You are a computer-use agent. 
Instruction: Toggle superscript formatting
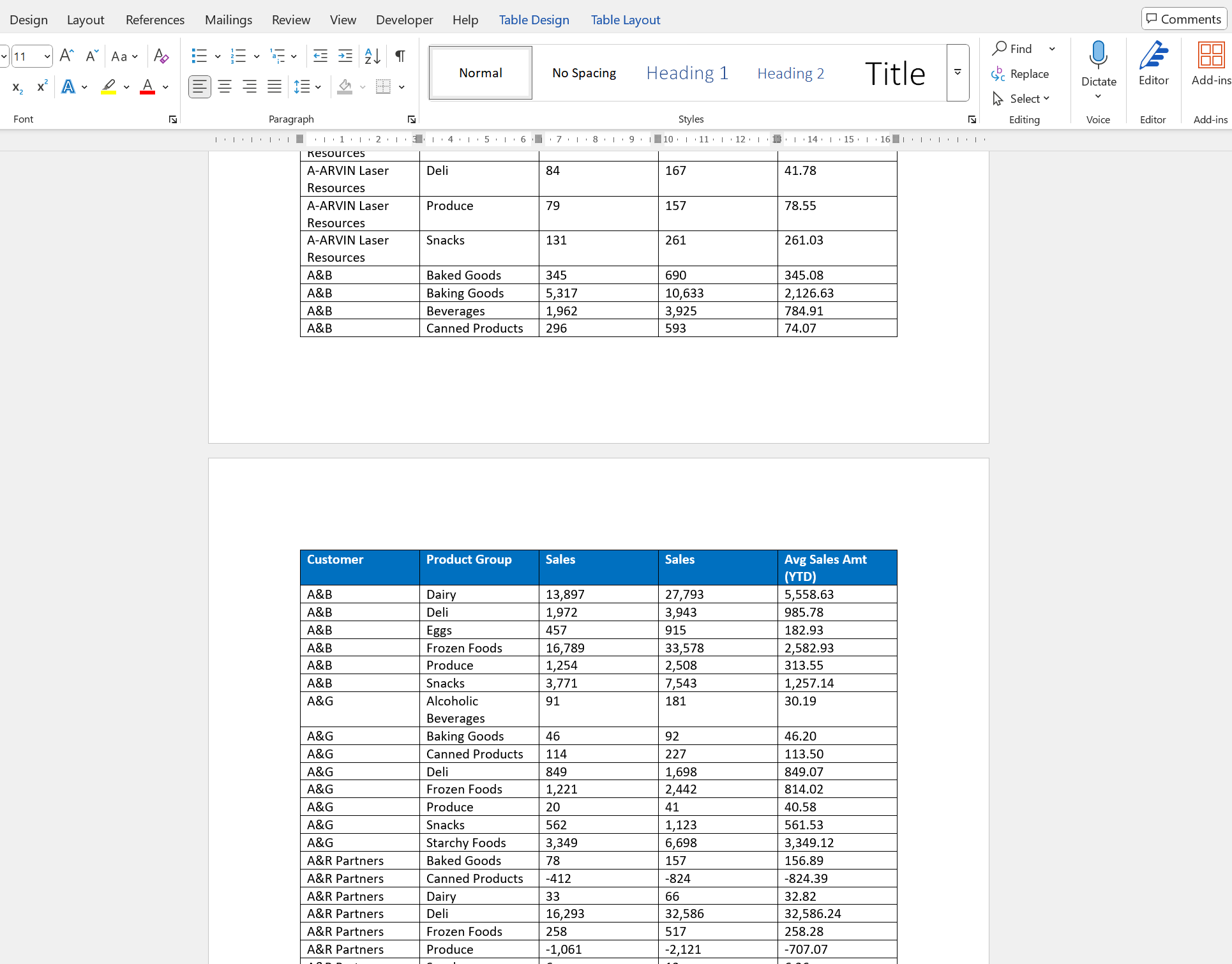pyautogui.click(x=40, y=86)
